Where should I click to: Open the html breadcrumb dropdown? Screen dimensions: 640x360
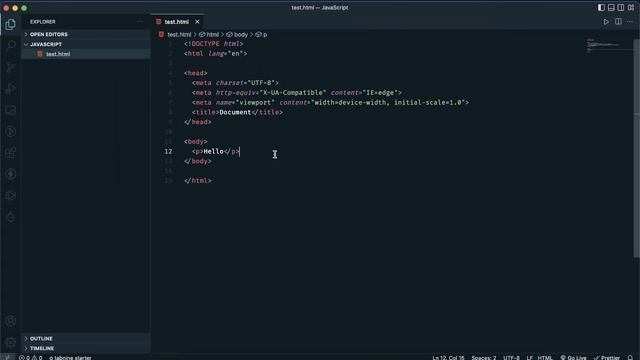pos(209,35)
